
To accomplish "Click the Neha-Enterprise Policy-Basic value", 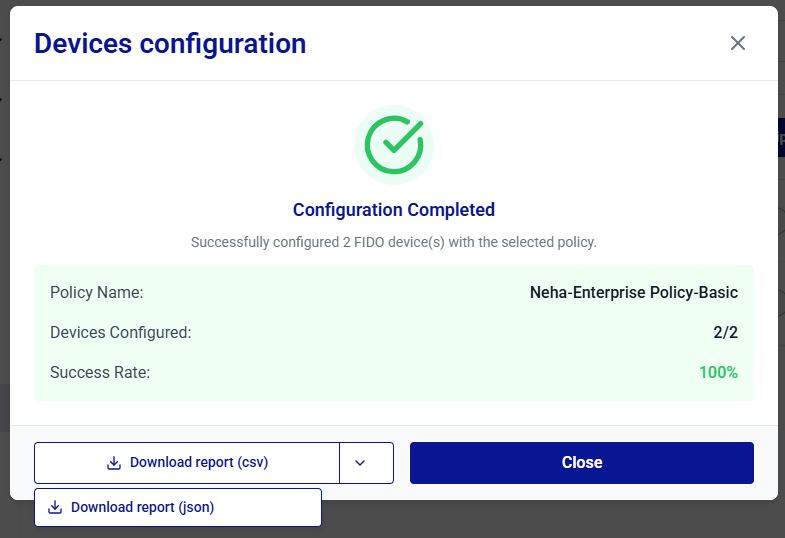I will coord(634,292).
